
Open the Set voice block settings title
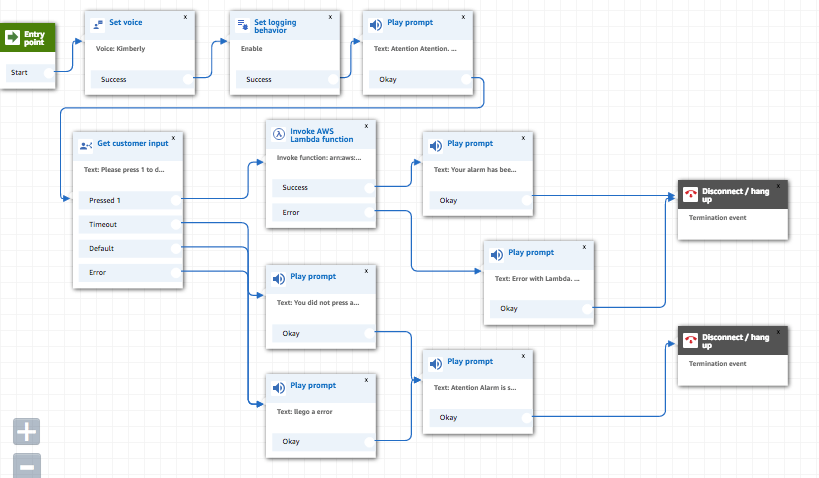click(x=125, y=22)
